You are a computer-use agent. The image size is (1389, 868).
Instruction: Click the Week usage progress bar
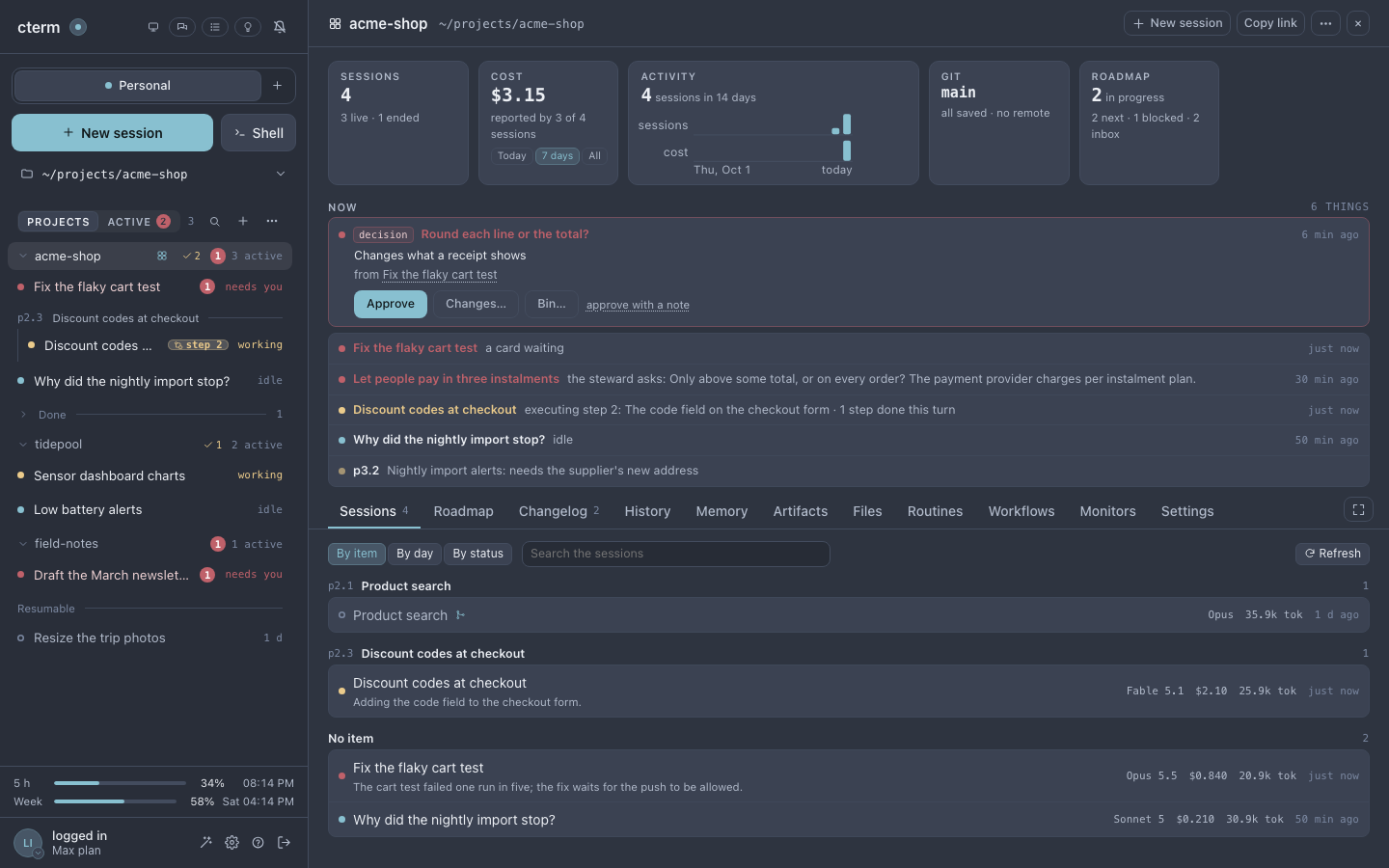tap(115, 801)
